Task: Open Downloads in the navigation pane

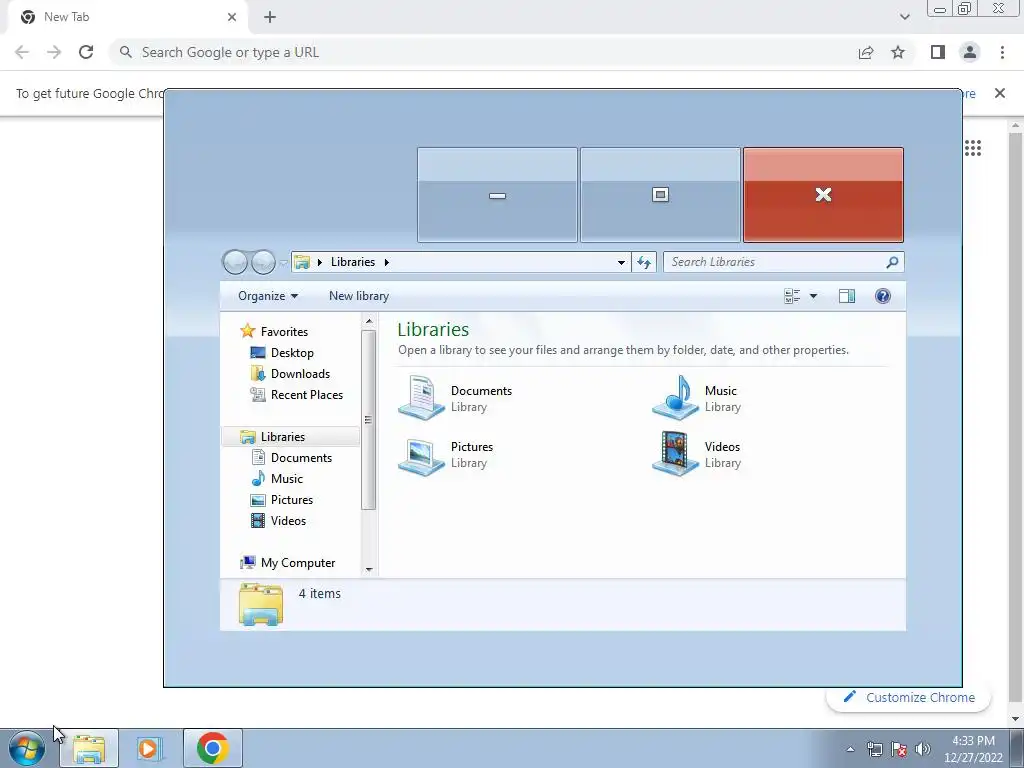Action: (290, 374)
